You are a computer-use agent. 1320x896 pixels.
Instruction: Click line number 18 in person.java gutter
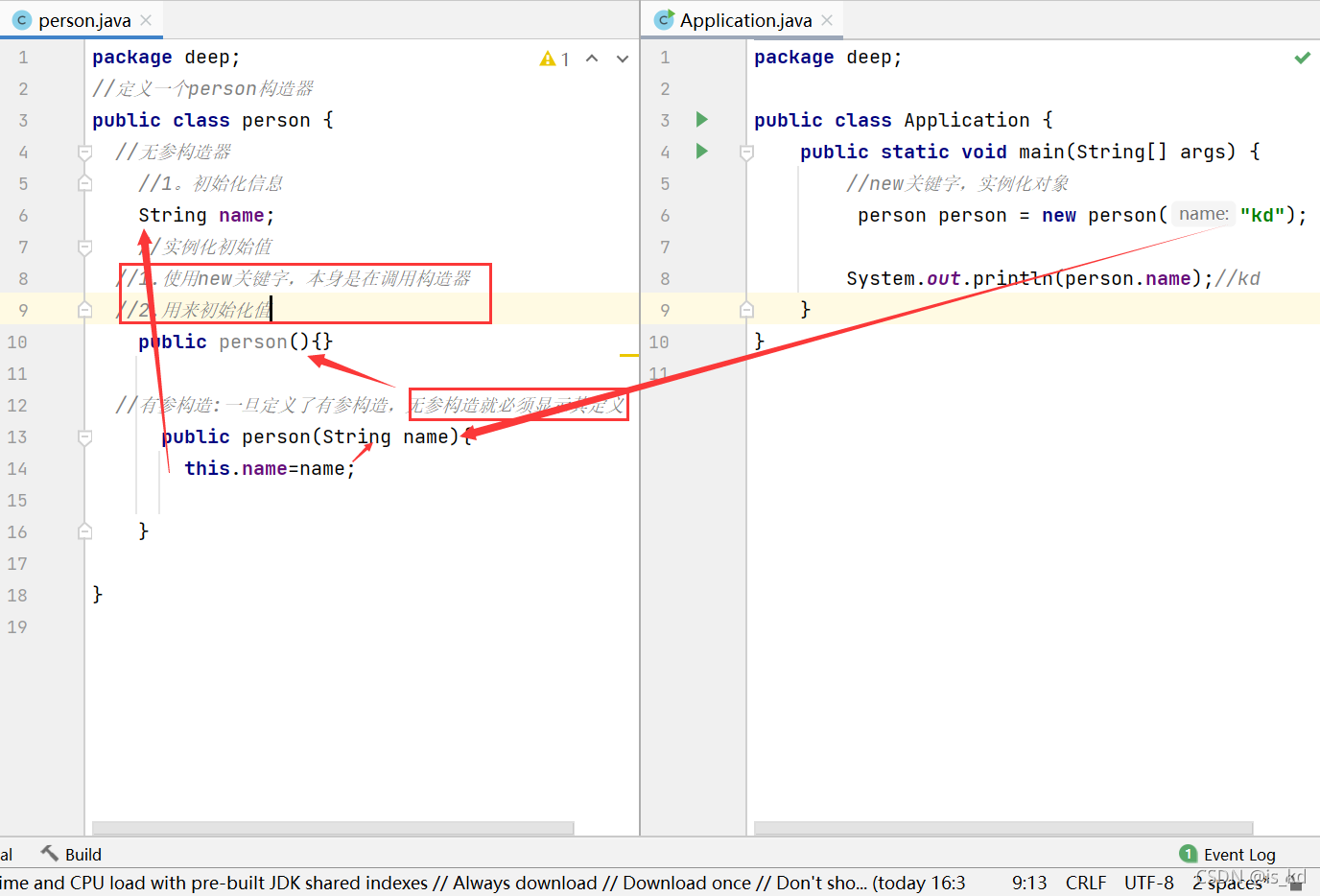pos(17,595)
